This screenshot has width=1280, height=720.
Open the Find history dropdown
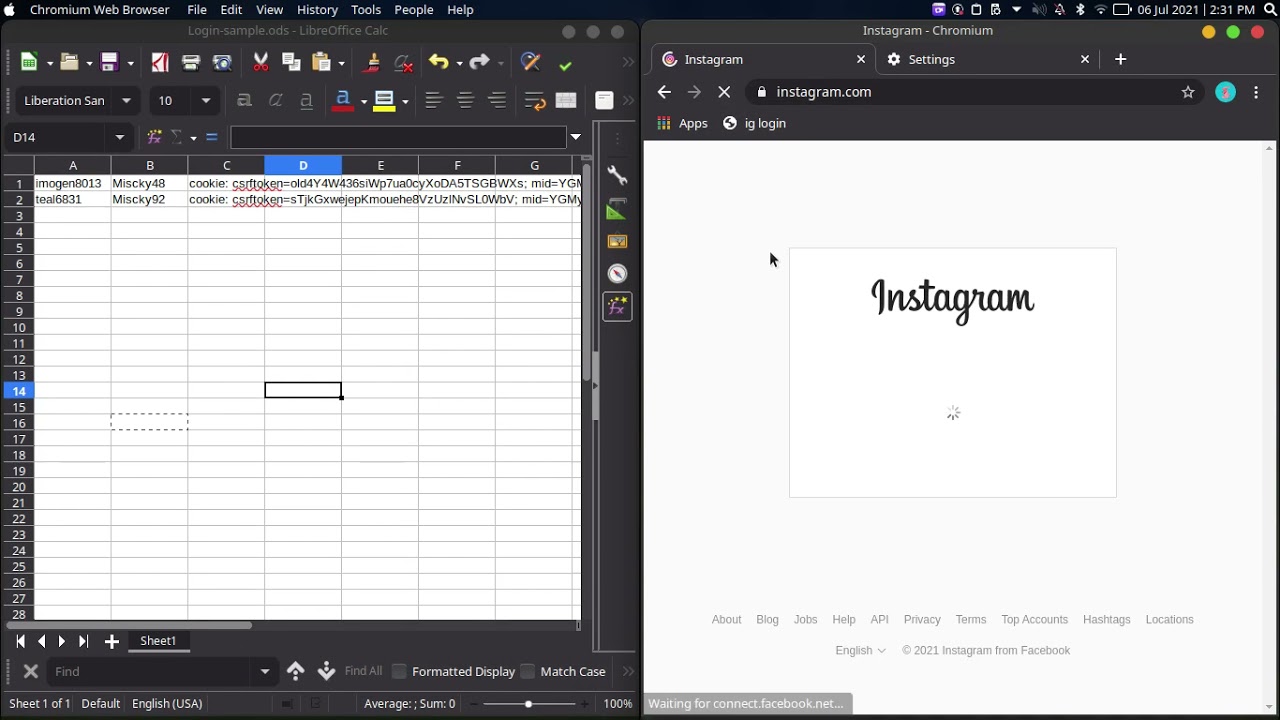[265, 671]
